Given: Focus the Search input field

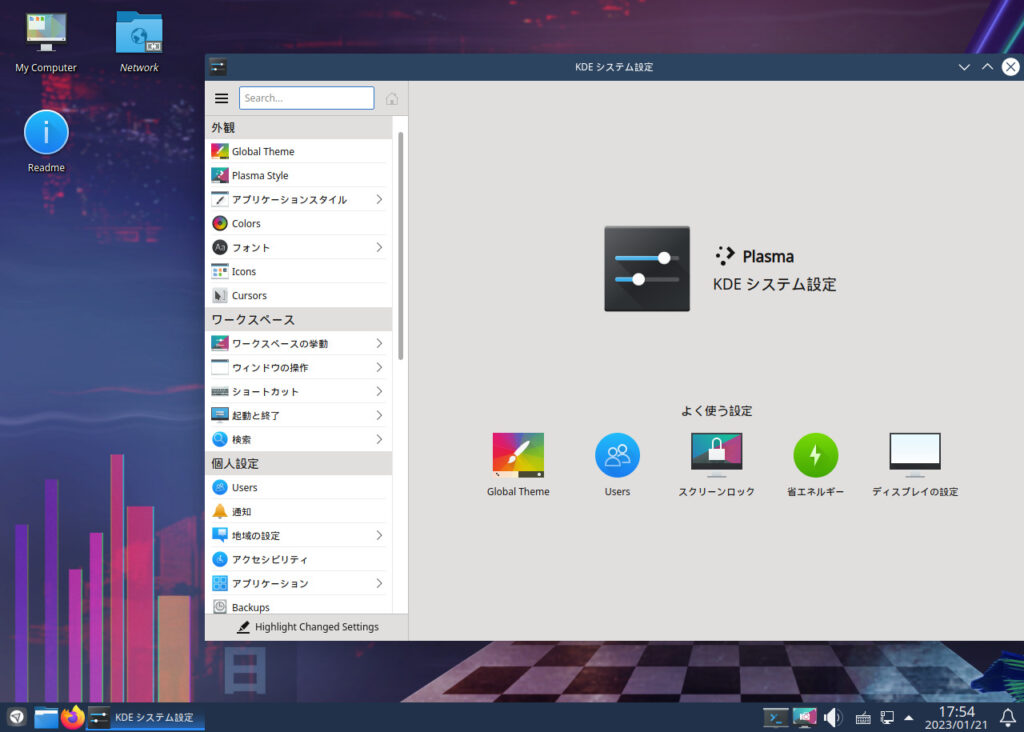Looking at the screenshot, I should (306, 98).
